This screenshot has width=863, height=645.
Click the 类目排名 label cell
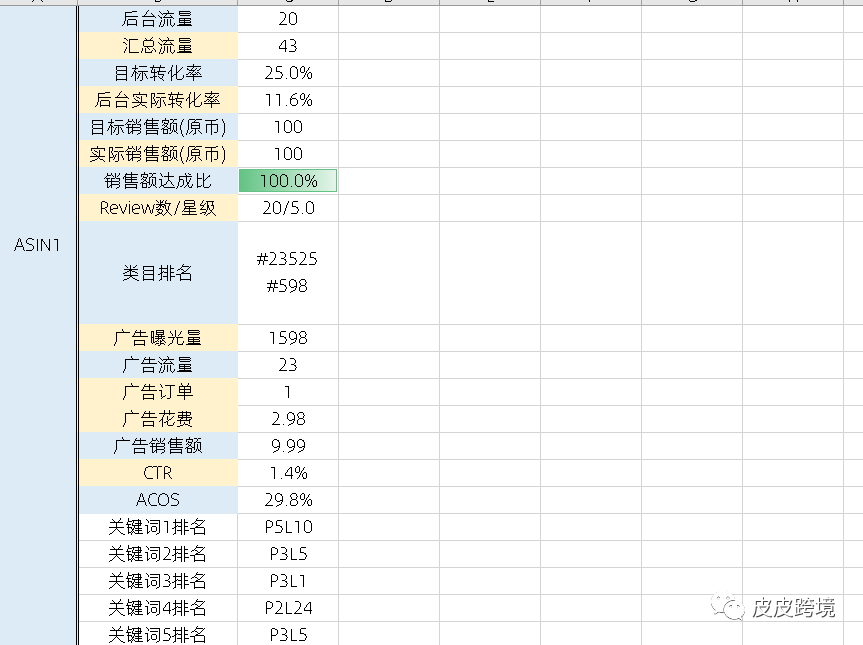(x=157, y=272)
